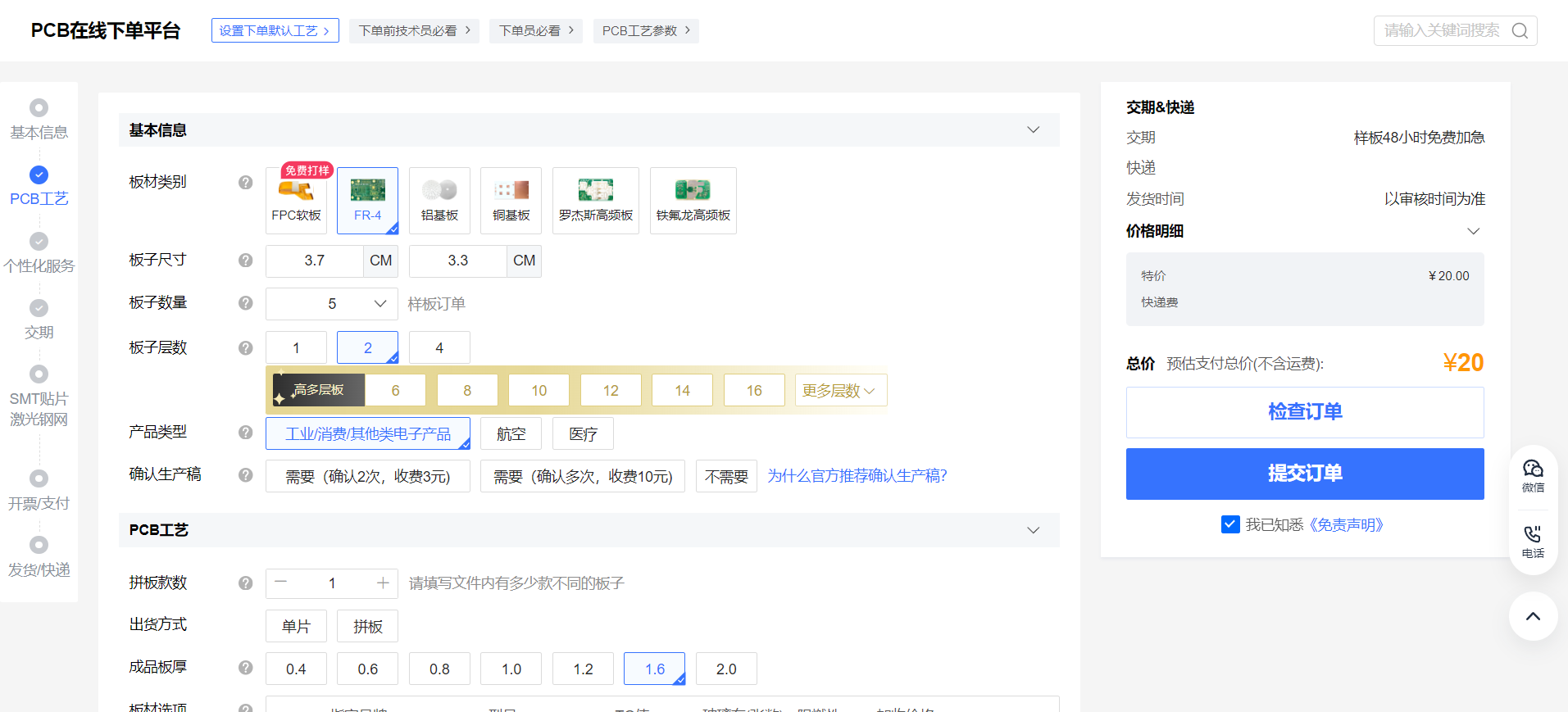Click 检查订单 button

point(1305,412)
